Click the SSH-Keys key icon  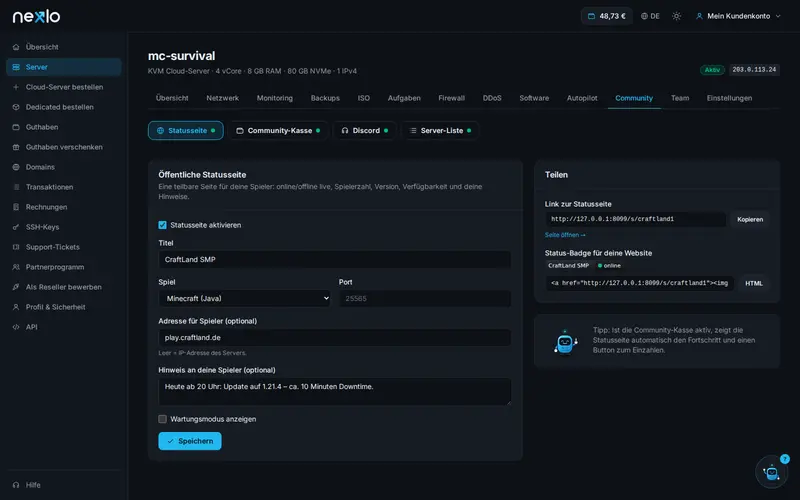click(x=16, y=227)
